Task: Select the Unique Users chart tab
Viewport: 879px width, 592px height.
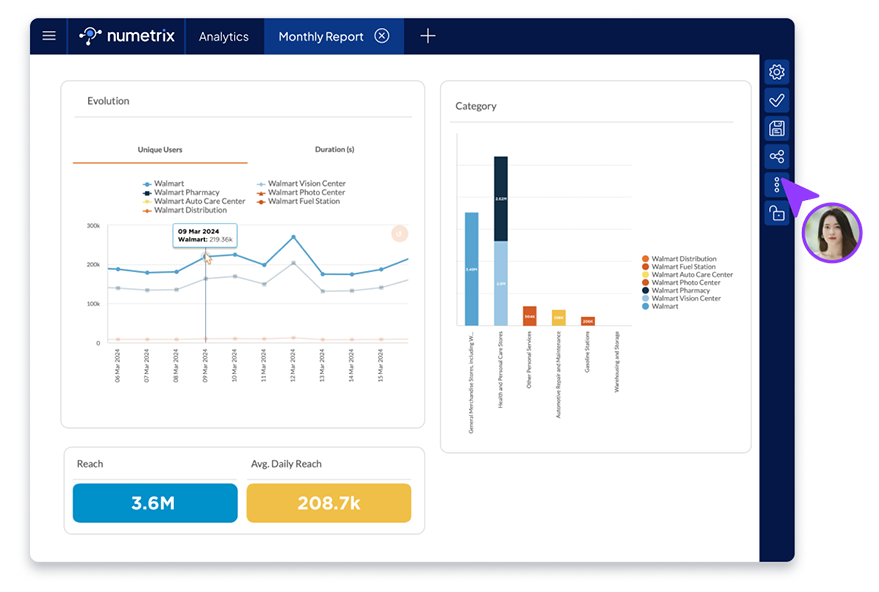Action: pos(160,150)
